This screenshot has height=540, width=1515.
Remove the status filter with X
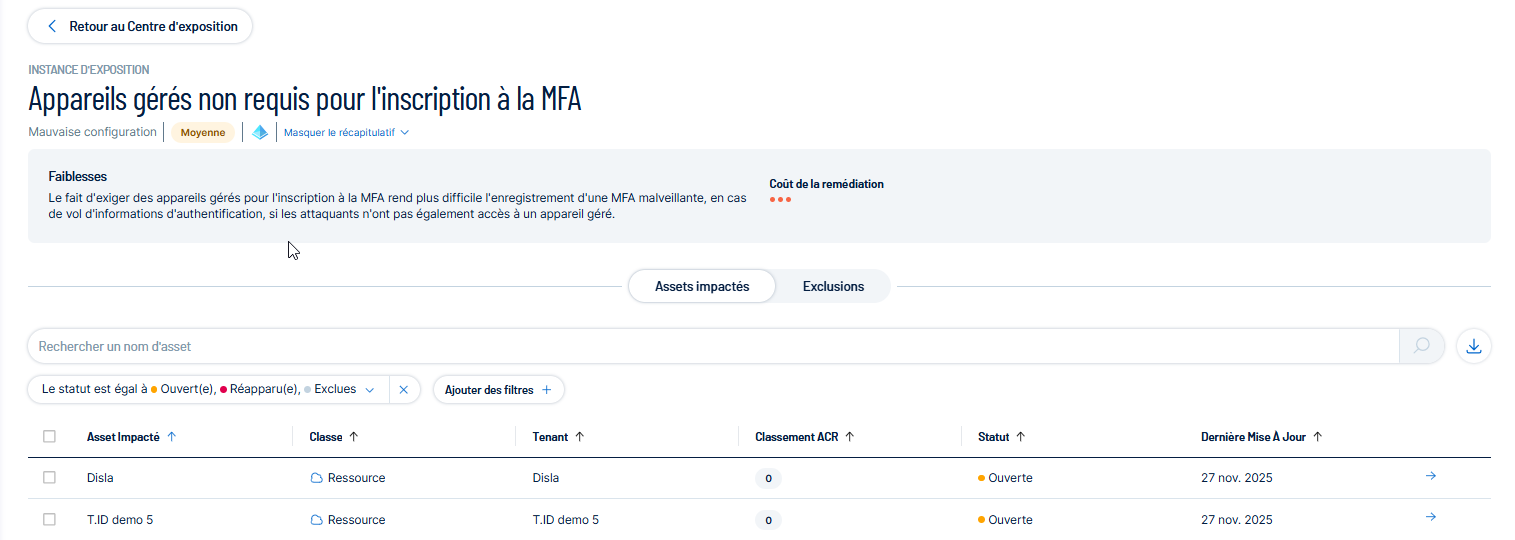[404, 390]
